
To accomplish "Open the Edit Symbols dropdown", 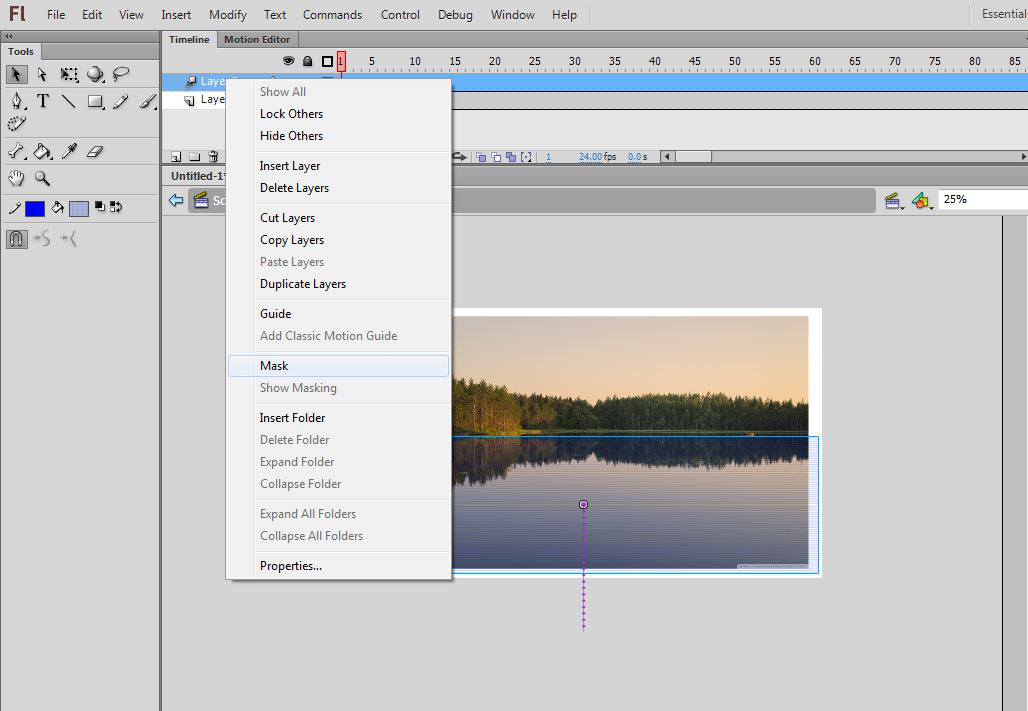I will [x=922, y=201].
